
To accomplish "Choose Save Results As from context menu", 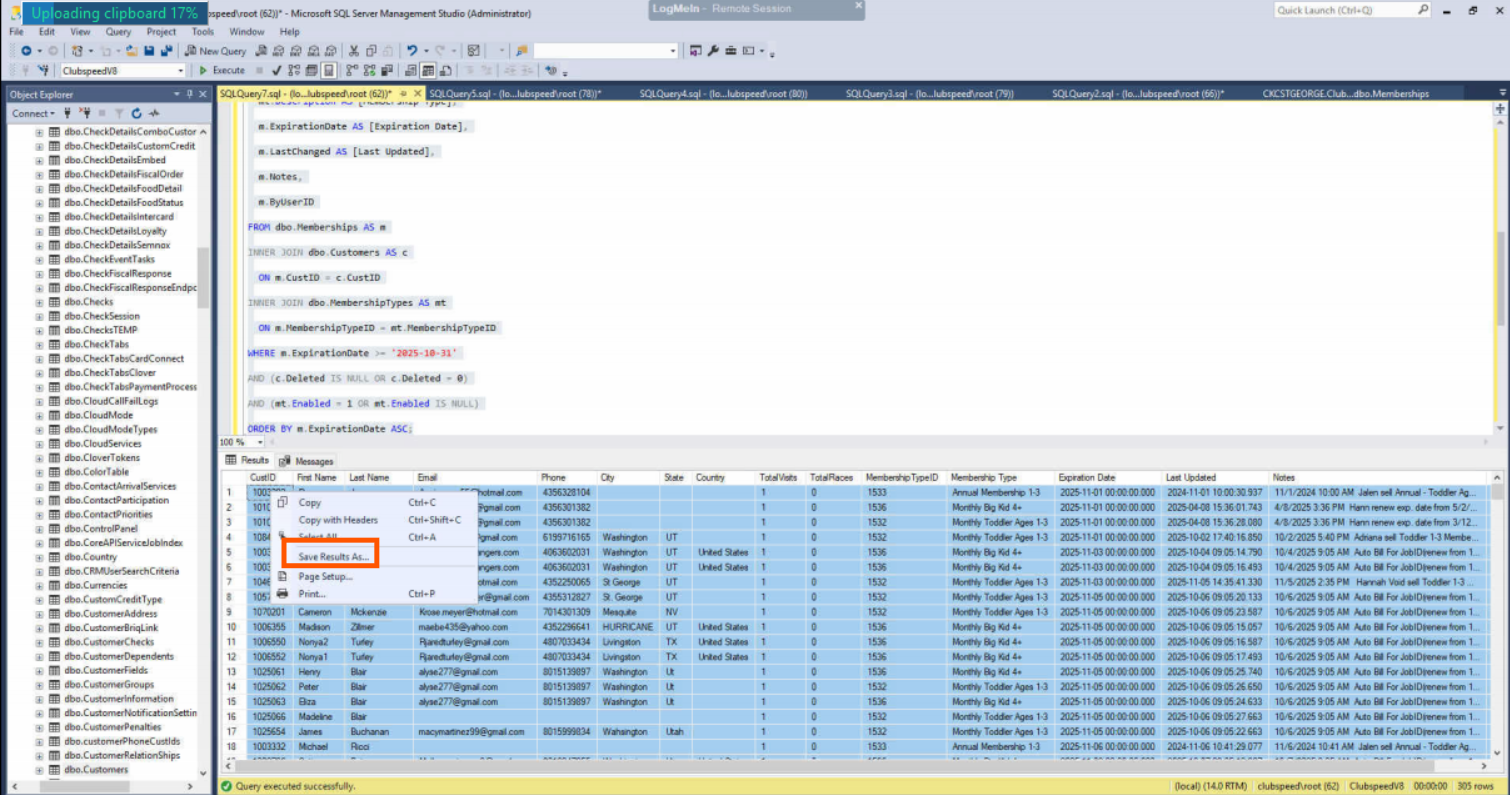I will [334, 556].
